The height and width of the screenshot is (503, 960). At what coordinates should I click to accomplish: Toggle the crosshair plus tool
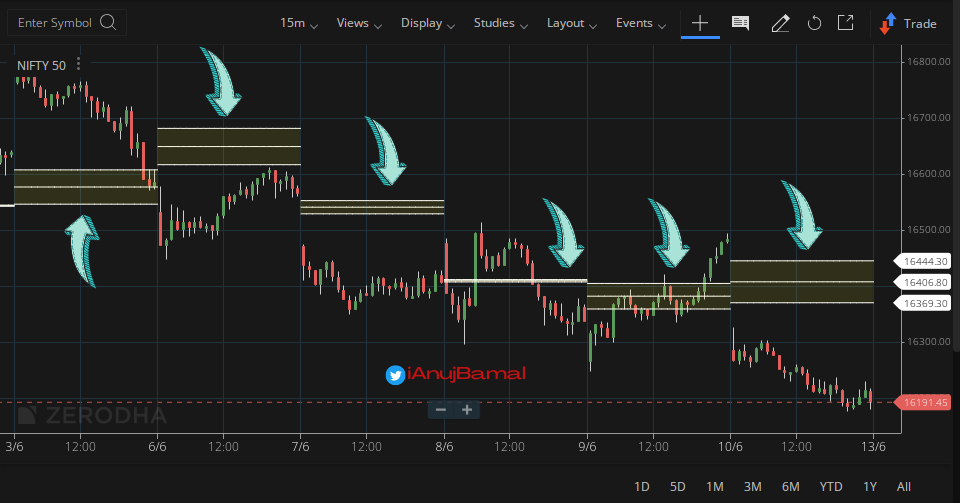700,23
